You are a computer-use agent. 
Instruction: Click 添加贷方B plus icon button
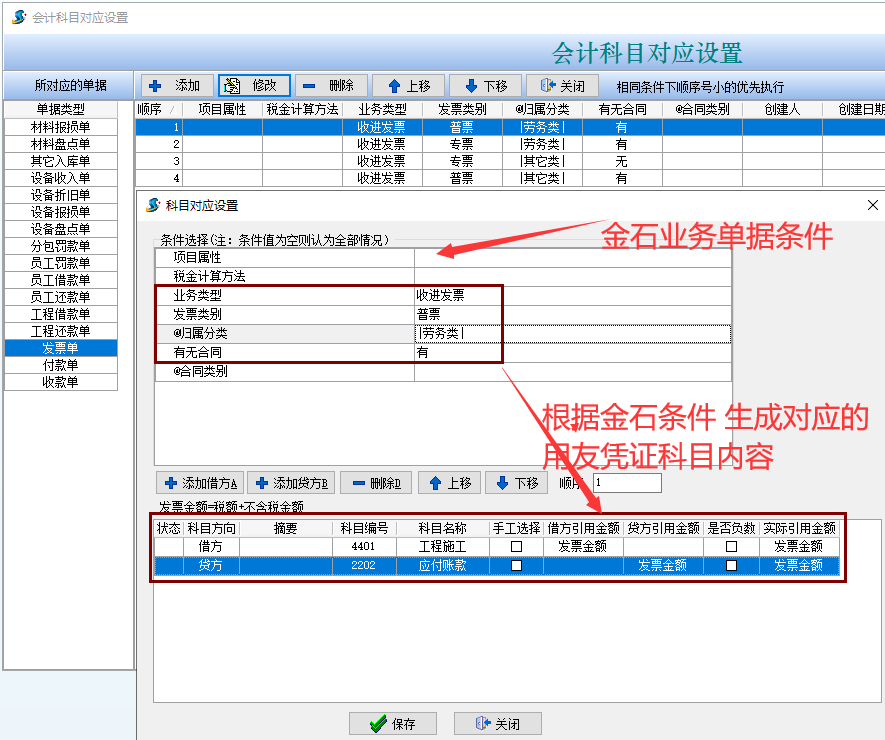263,483
